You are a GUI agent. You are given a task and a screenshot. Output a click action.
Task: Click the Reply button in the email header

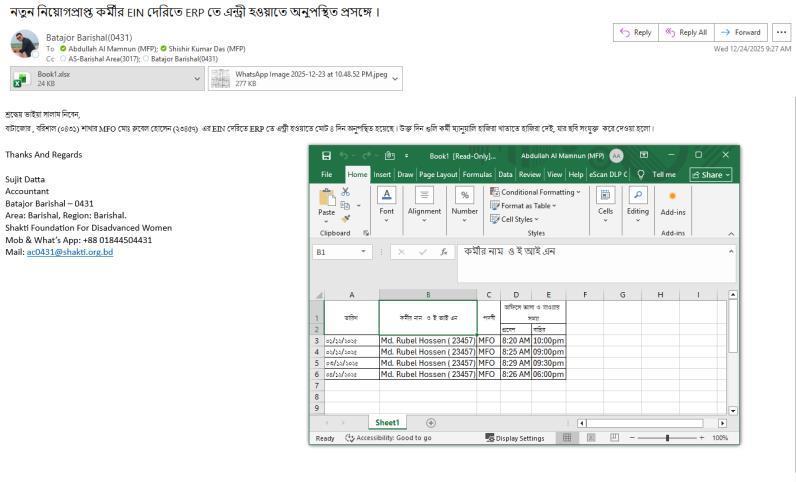[635, 32]
